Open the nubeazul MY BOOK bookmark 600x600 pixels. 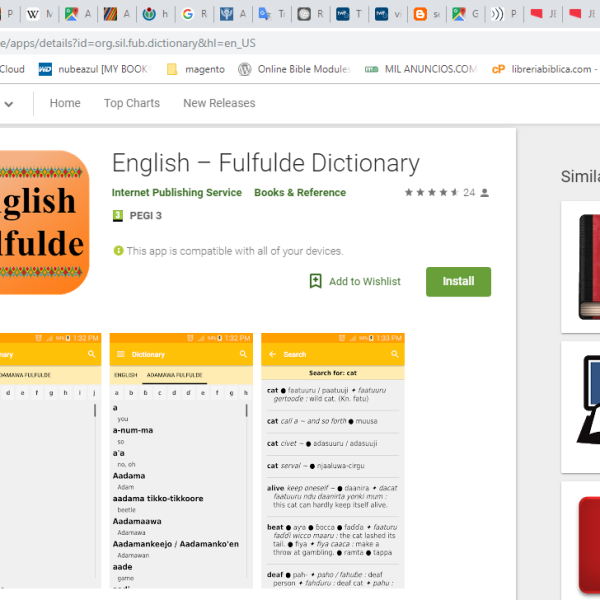tap(96, 69)
